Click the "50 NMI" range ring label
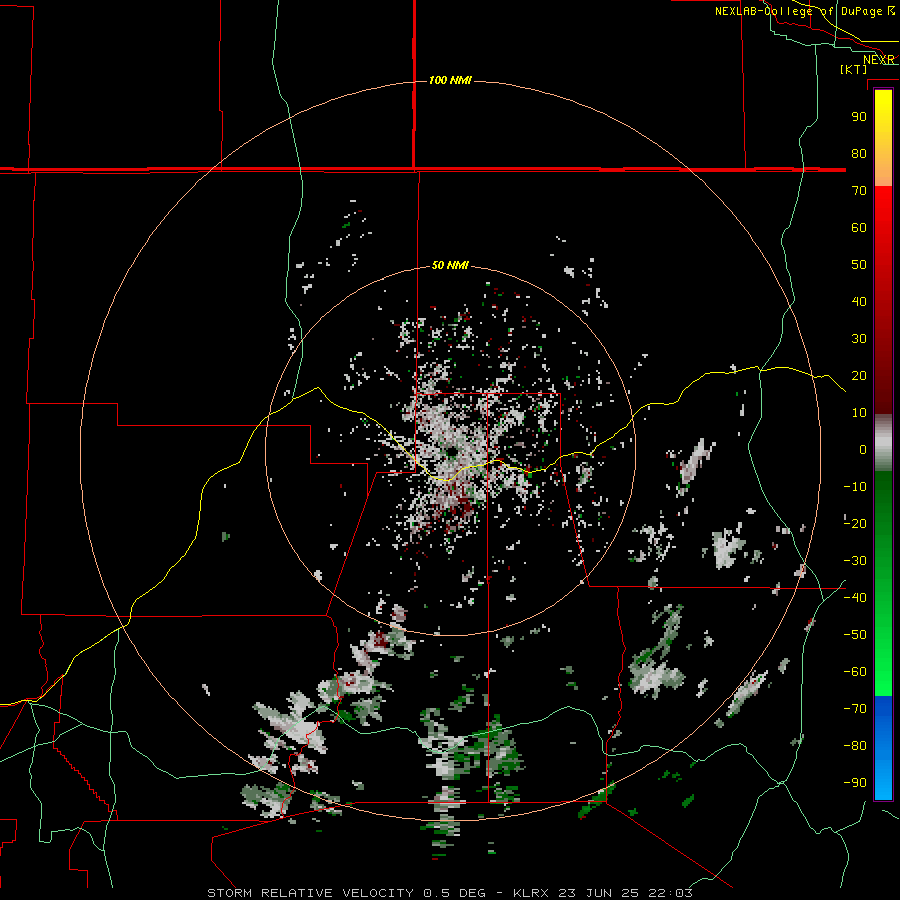This screenshot has width=900, height=900. (450, 265)
